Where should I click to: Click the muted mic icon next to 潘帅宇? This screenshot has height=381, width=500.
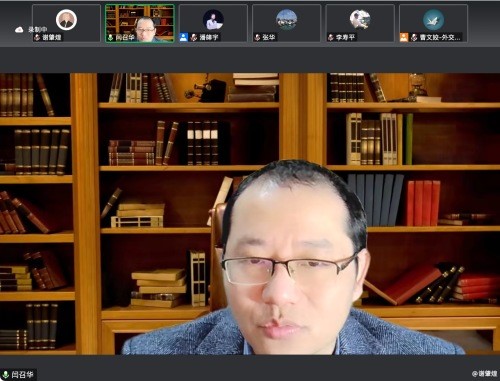[194, 37]
